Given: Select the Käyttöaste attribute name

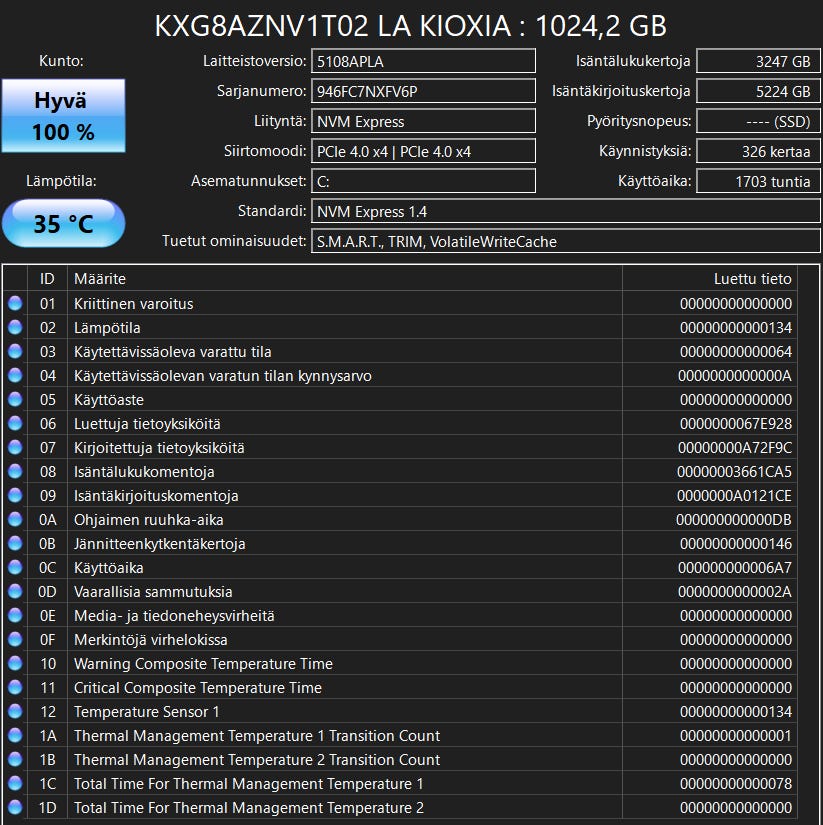Looking at the screenshot, I should click(x=109, y=400).
